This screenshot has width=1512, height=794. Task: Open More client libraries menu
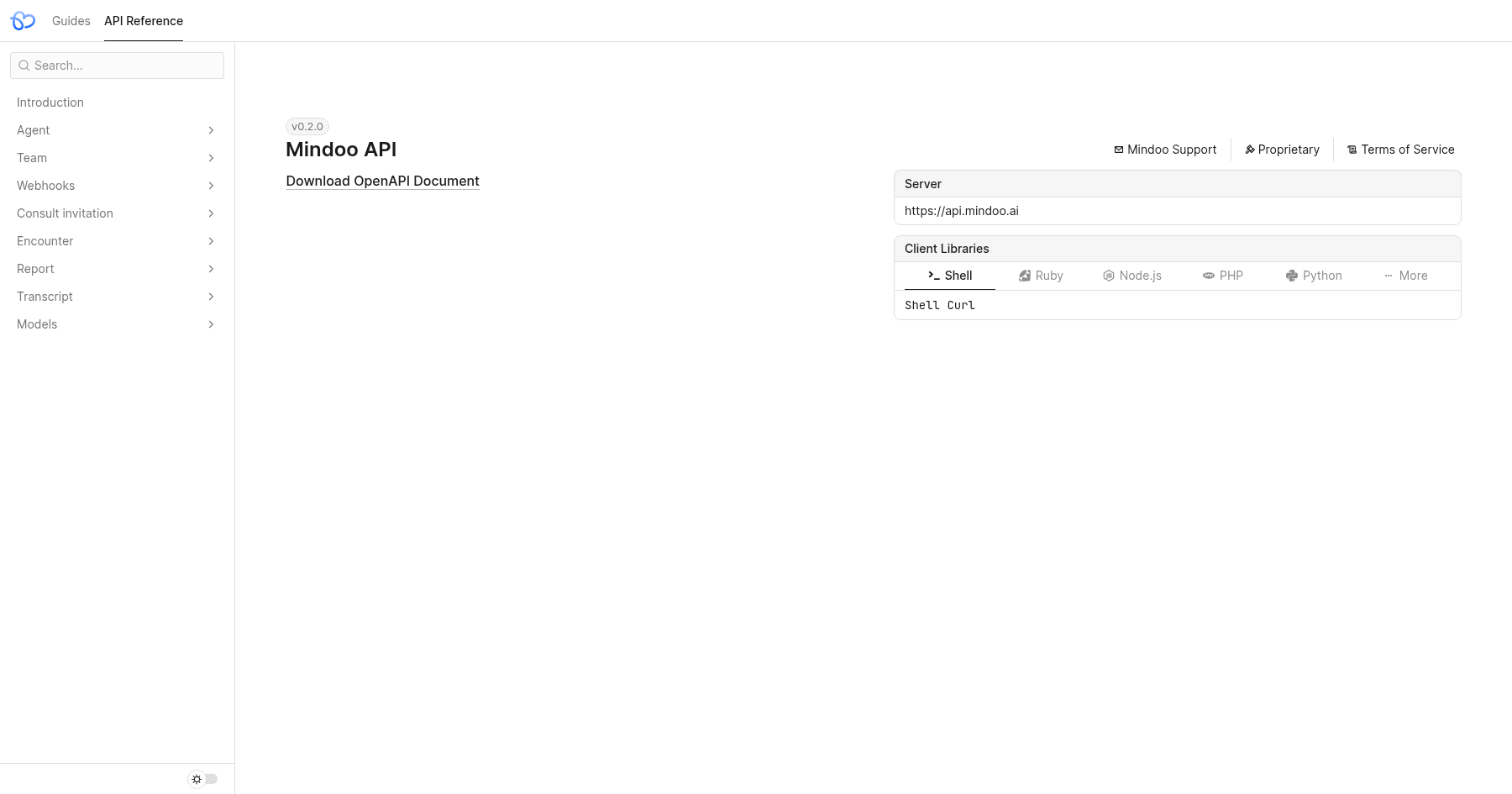coord(1404,276)
